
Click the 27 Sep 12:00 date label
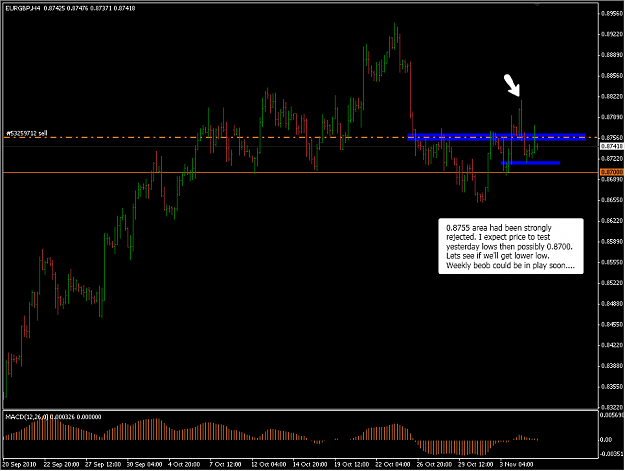[103, 465]
